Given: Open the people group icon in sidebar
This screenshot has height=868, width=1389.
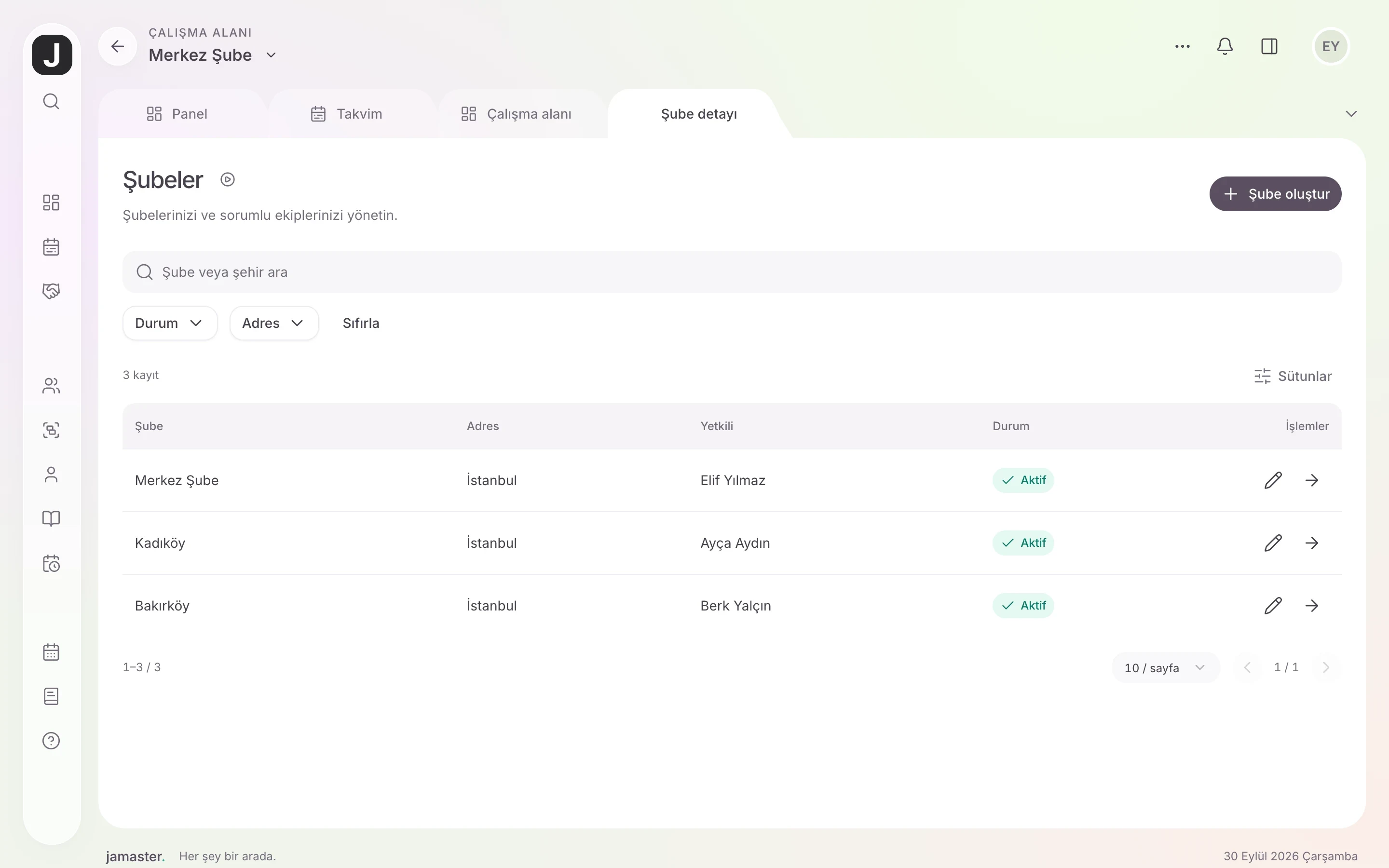Looking at the screenshot, I should 51,386.
